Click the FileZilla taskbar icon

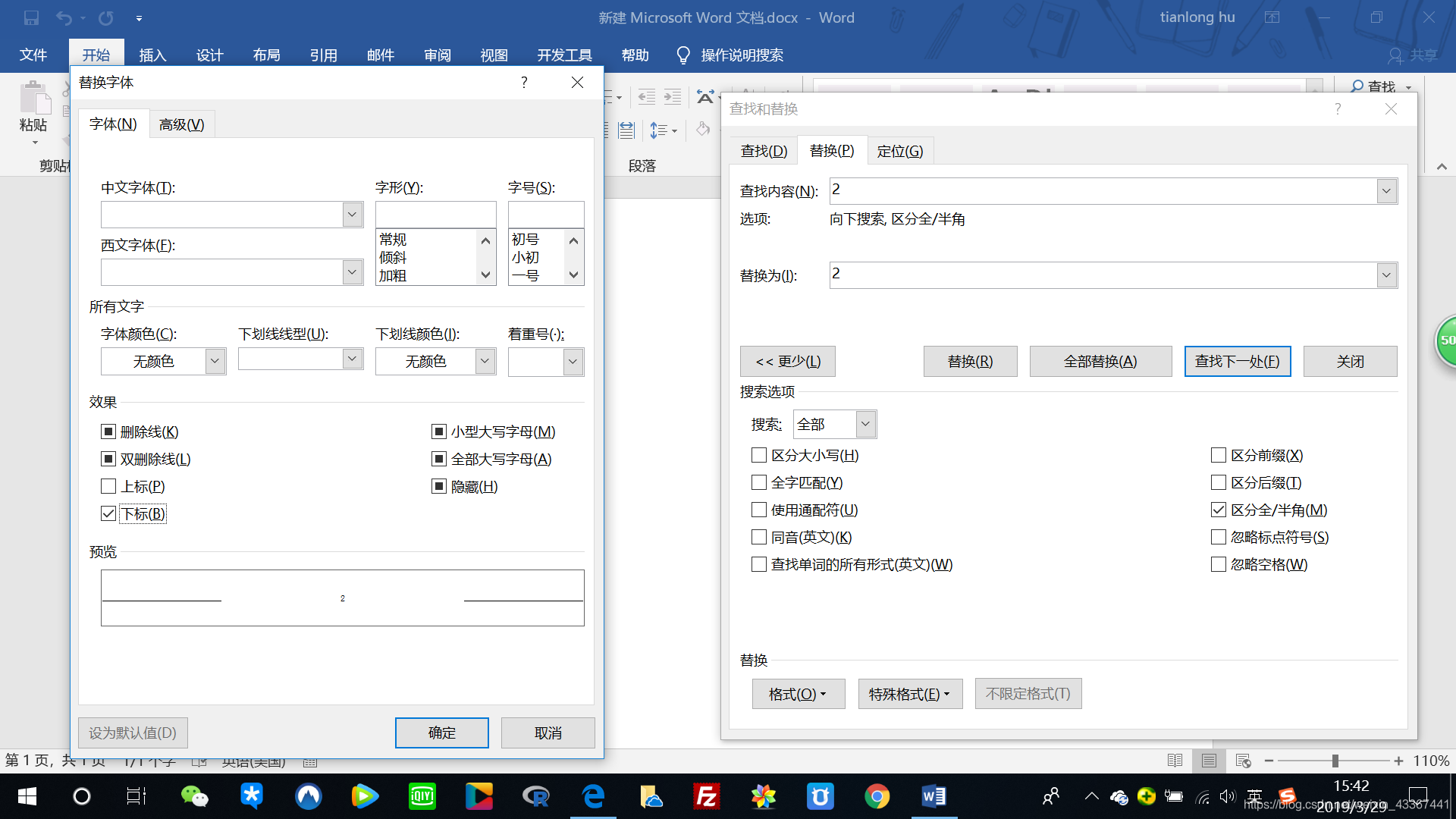(706, 796)
